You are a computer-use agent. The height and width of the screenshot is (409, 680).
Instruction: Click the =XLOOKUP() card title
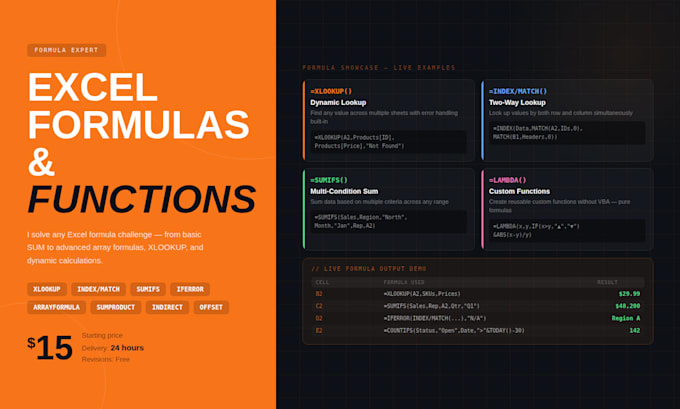pos(331,92)
